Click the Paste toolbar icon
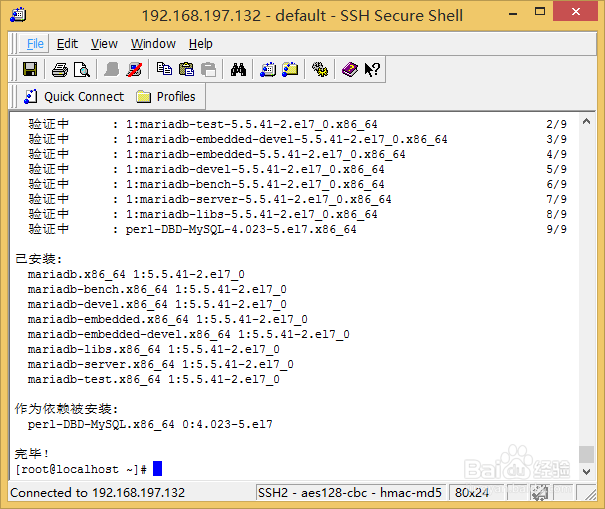This screenshot has width=605, height=509. (x=186, y=69)
